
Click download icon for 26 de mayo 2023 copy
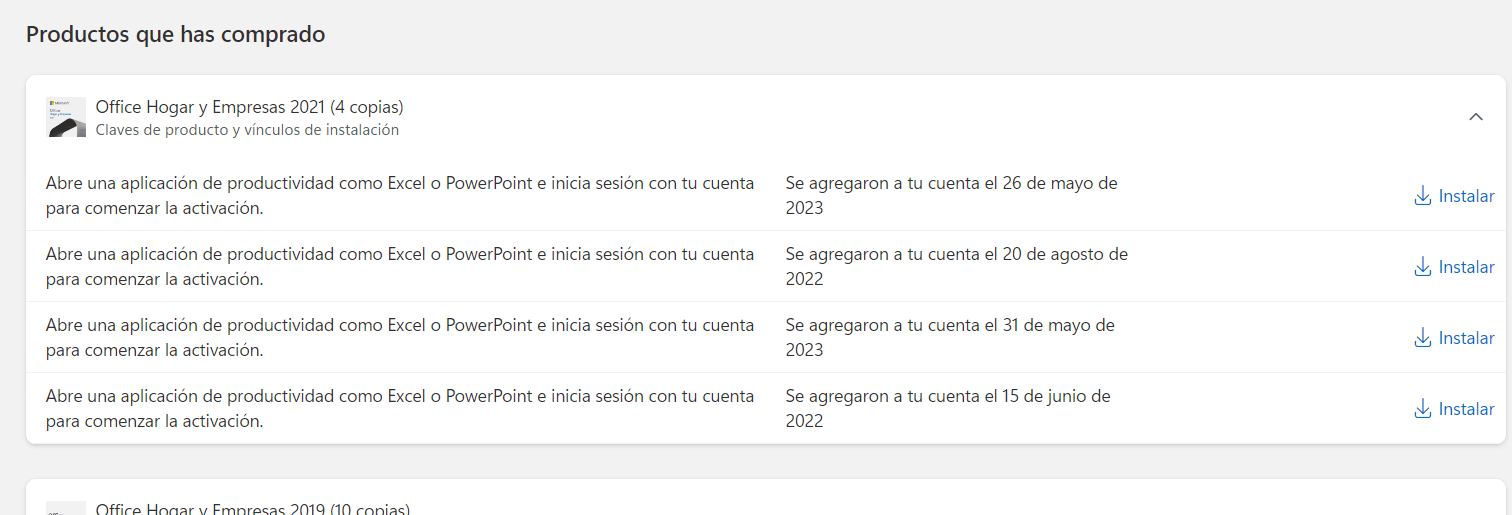[x=1422, y=196]
